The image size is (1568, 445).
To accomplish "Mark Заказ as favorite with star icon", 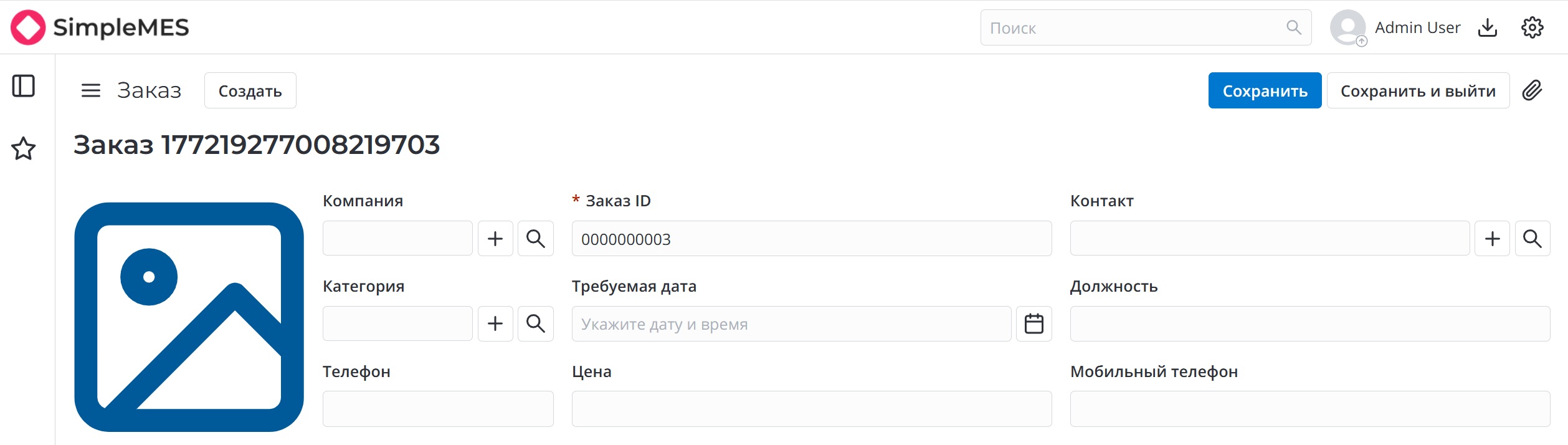I will 24,150.
